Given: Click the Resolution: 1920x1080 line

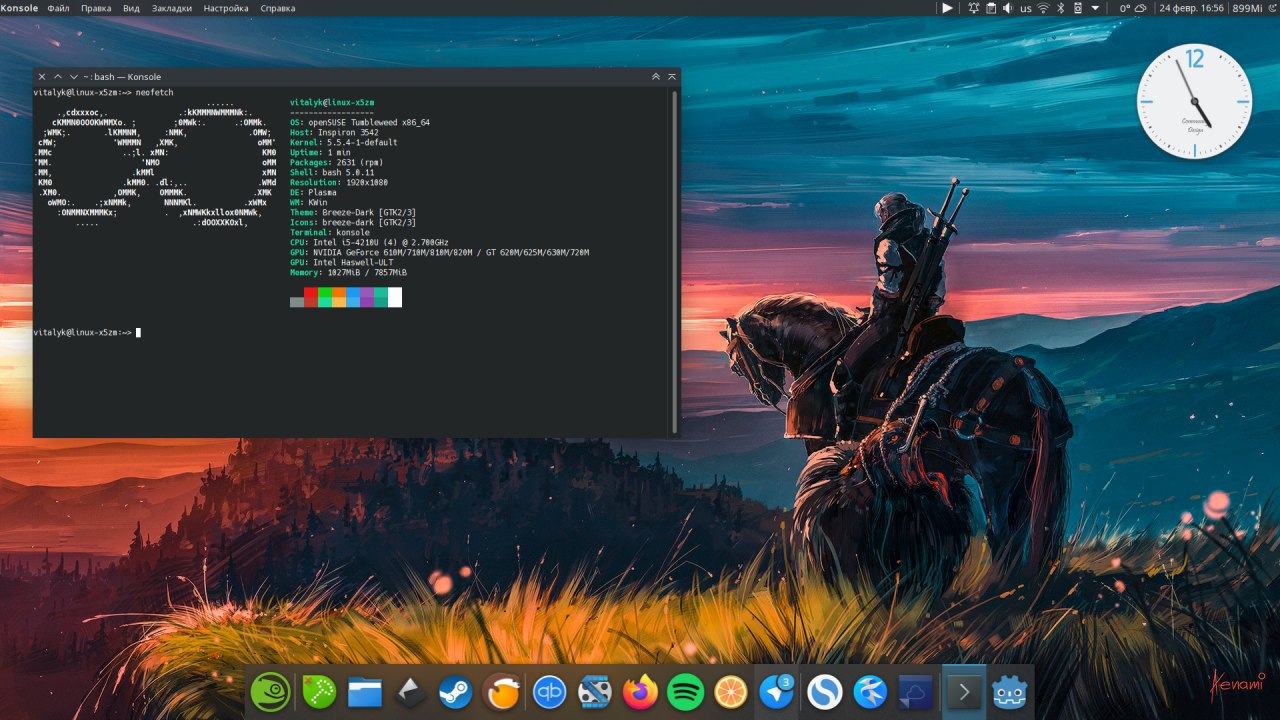Looking at the screenshot, I should [339, 183].
